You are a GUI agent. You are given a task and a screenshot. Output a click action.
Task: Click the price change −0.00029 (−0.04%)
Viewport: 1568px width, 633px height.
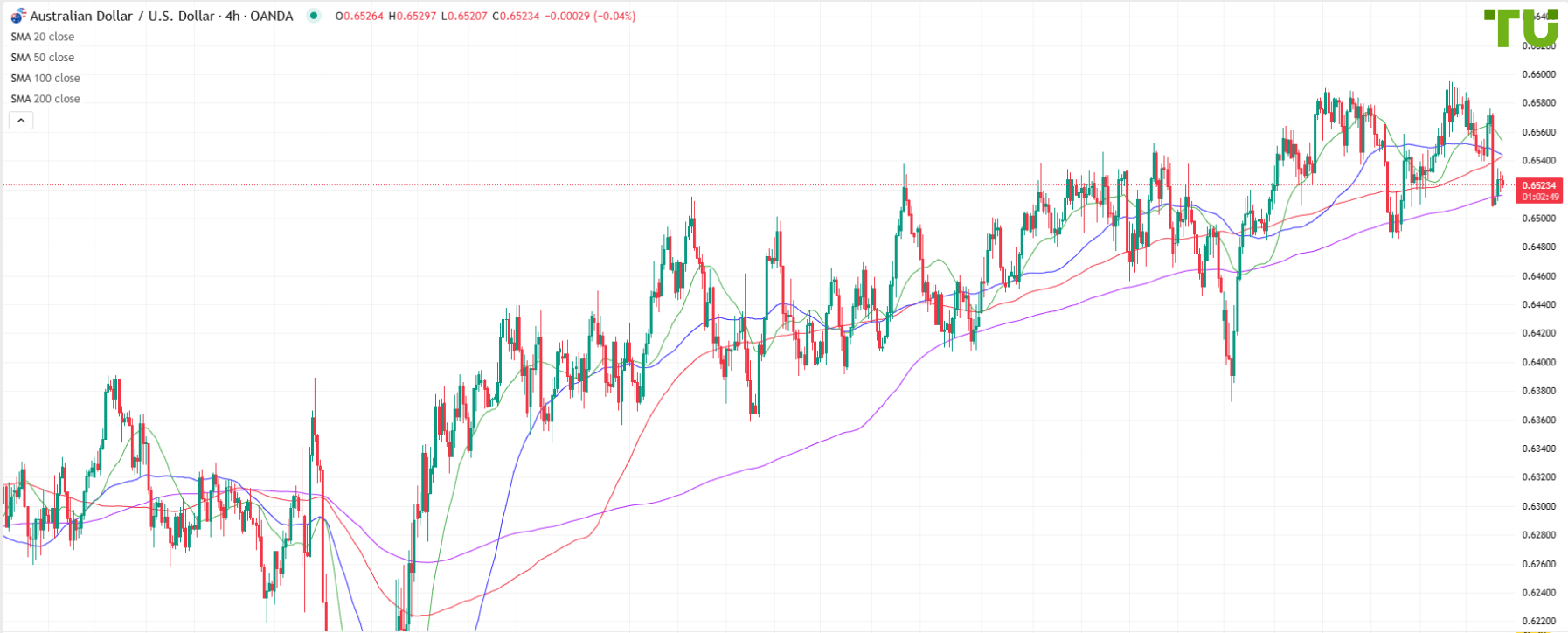(x=590, y=16)
